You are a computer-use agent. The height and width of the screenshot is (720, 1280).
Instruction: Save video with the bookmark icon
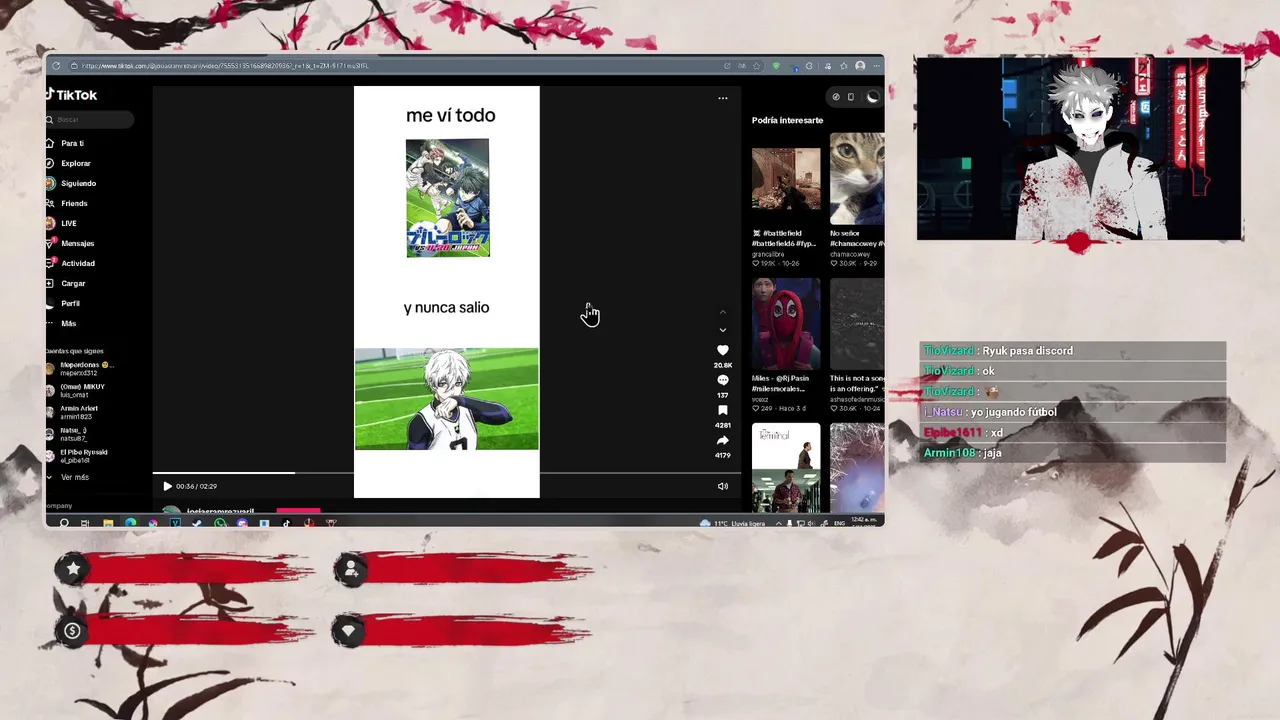coord(722,410)
